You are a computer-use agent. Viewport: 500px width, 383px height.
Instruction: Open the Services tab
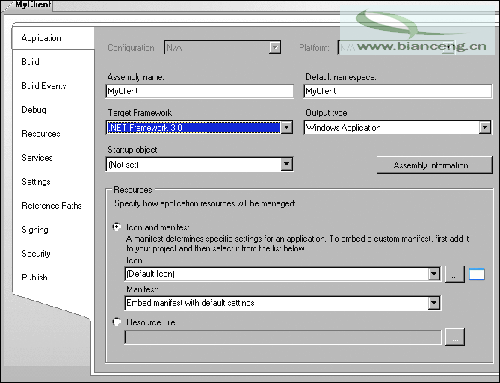[37, 158]
